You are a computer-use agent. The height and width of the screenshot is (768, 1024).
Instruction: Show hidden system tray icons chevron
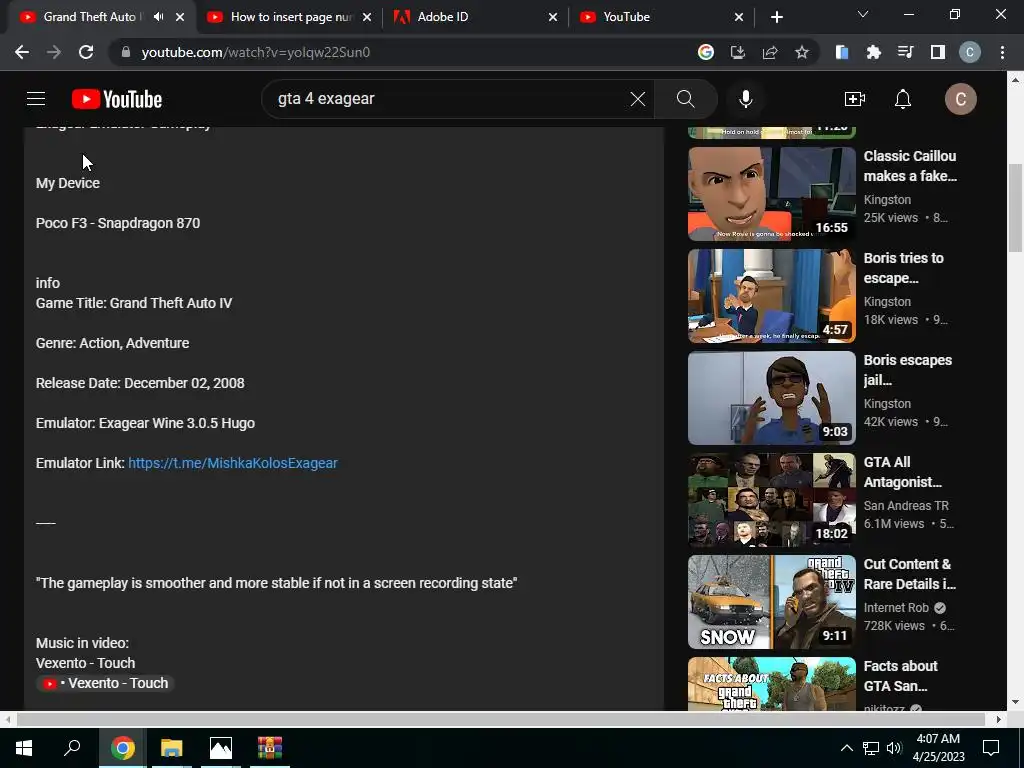coord(846,748)
